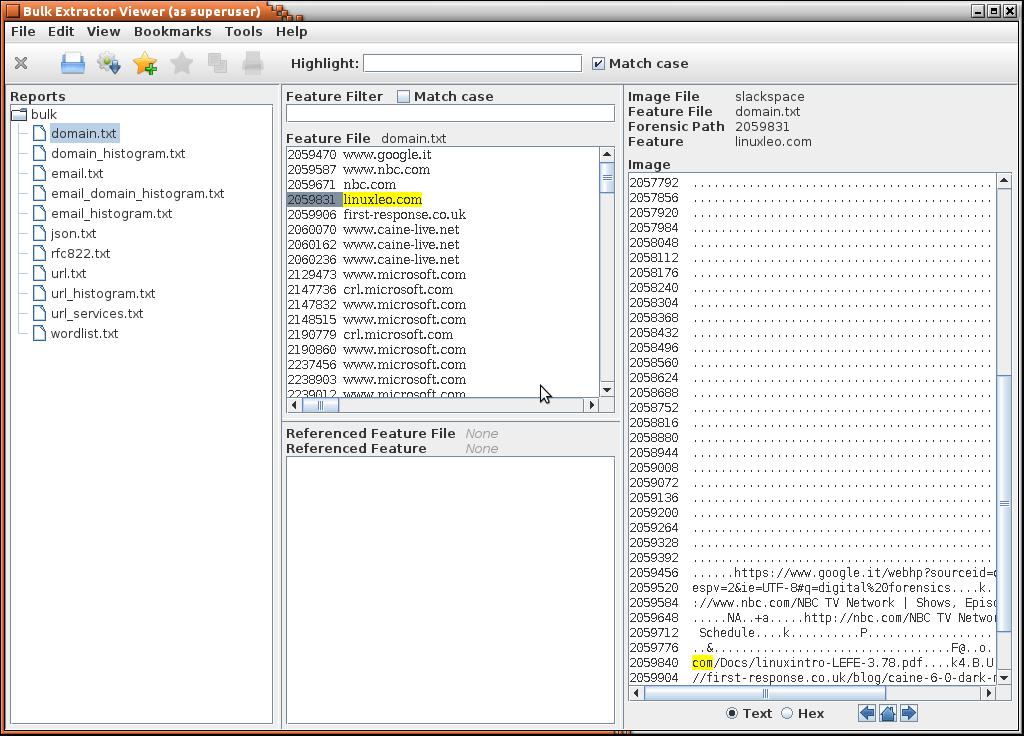Viewport: 1024px width, 736px height.
Task: Click the close-all X toolbar icon
Action: tap(21, 63)
